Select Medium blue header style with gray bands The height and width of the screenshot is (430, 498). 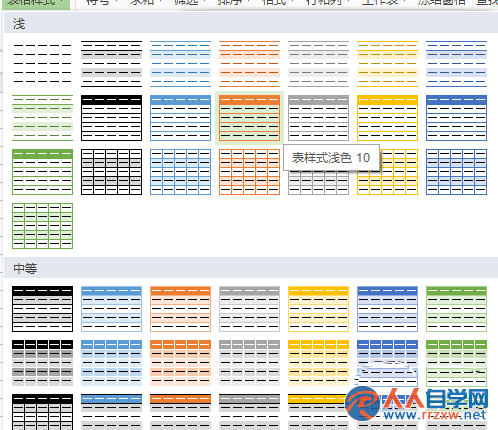pyautogui.click(x=111, y=412)
